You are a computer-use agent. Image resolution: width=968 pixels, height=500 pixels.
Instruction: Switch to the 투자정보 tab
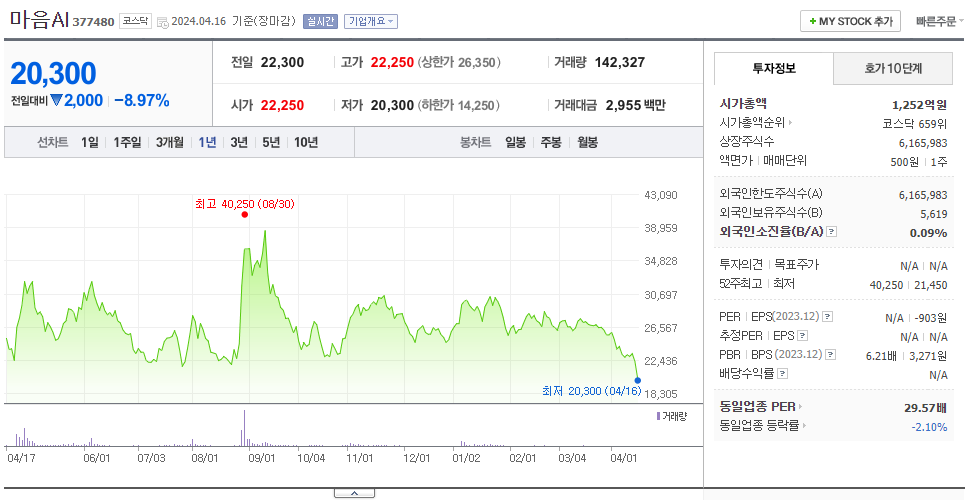click(774, 69)
